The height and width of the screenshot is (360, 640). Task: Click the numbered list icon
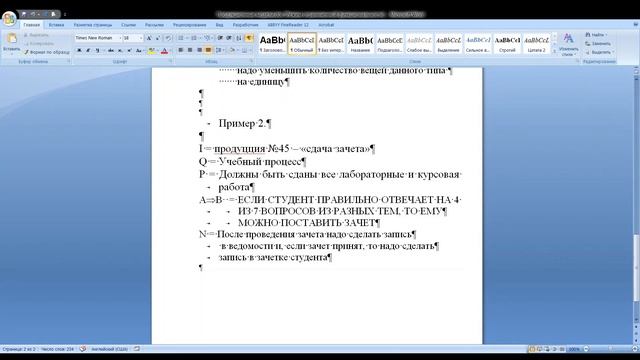[x=194, y=38]
